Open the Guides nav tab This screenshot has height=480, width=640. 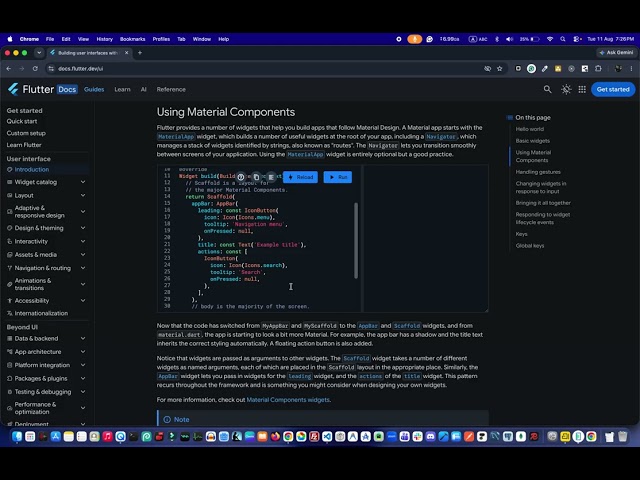point(94,89)
